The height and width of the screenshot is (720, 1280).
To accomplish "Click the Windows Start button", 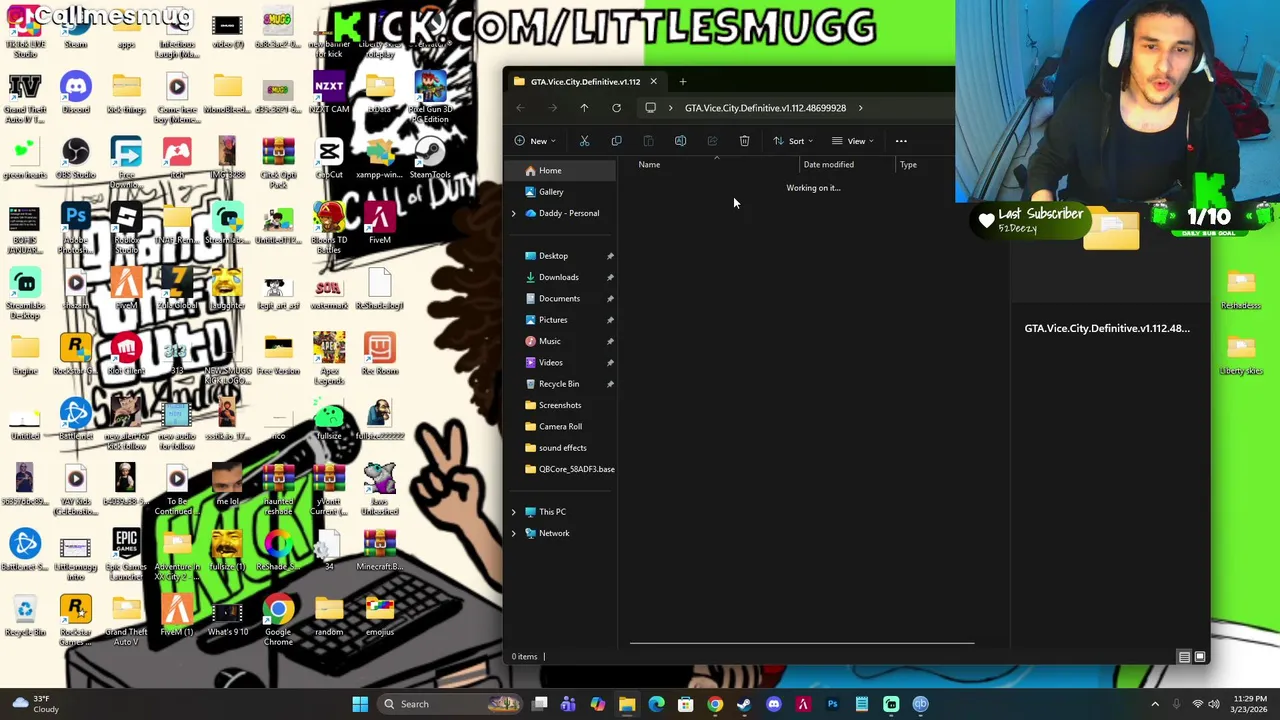I will [x=360, y=704].
